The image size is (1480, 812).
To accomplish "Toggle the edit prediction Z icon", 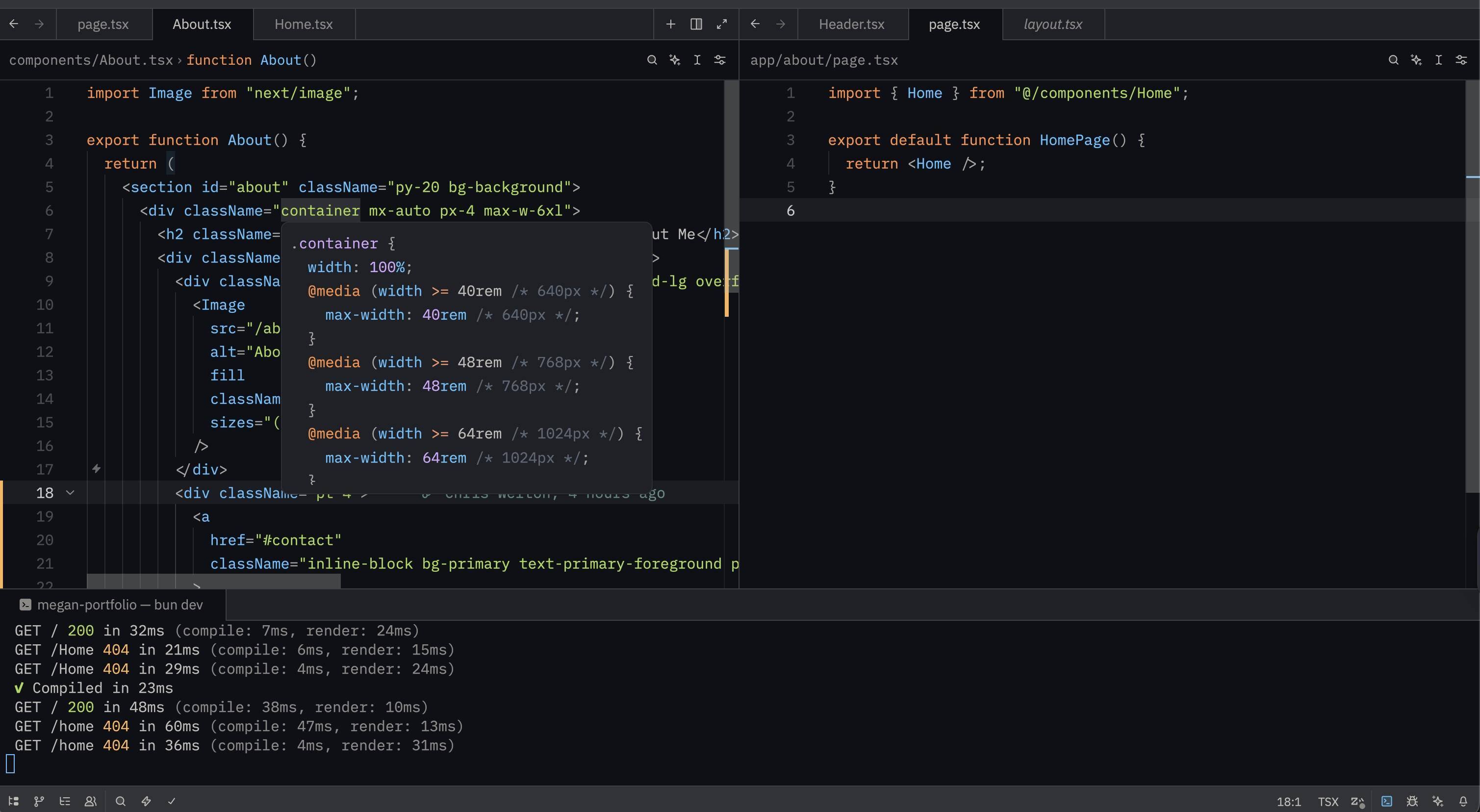I will [x=1357, y=801].
